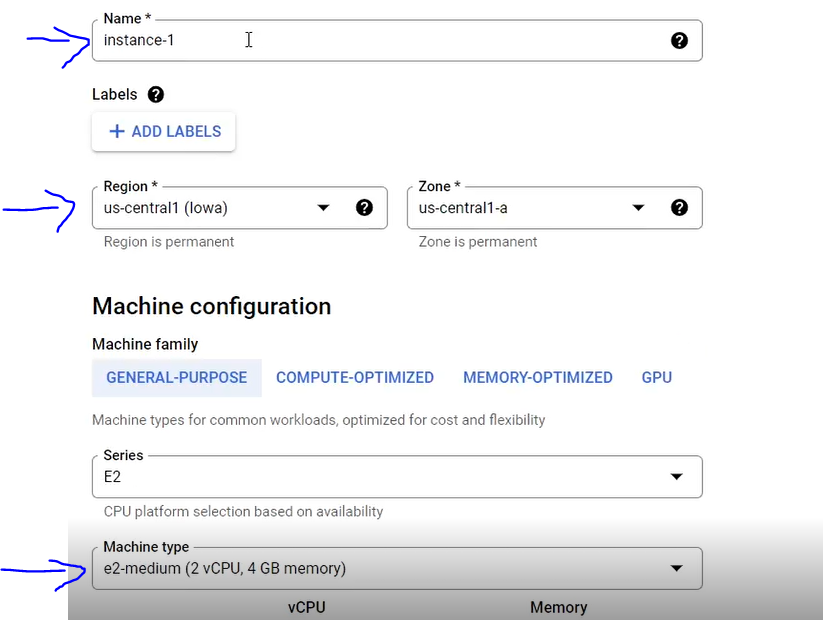The width and height of the screenshot is (823, 620).
Task: Open the us-central1 (Iowa) region selector
Action: (240, 208)
